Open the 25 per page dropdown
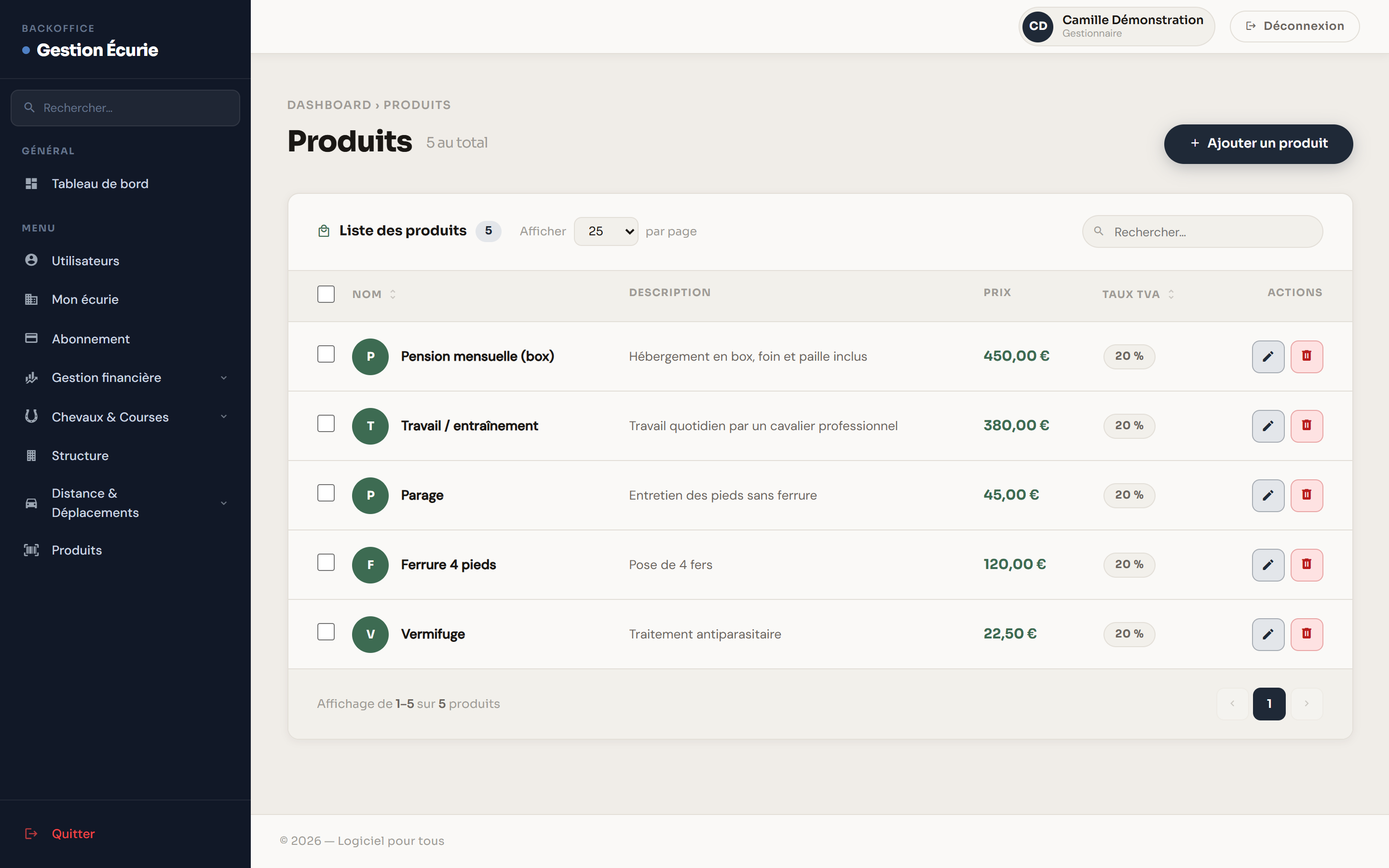 [606, 231]
